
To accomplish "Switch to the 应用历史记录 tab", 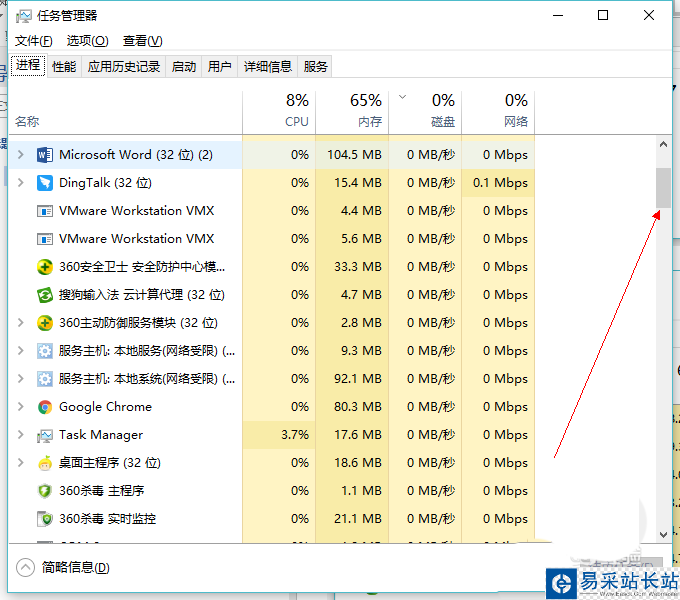I will click(x=124, y=67).
